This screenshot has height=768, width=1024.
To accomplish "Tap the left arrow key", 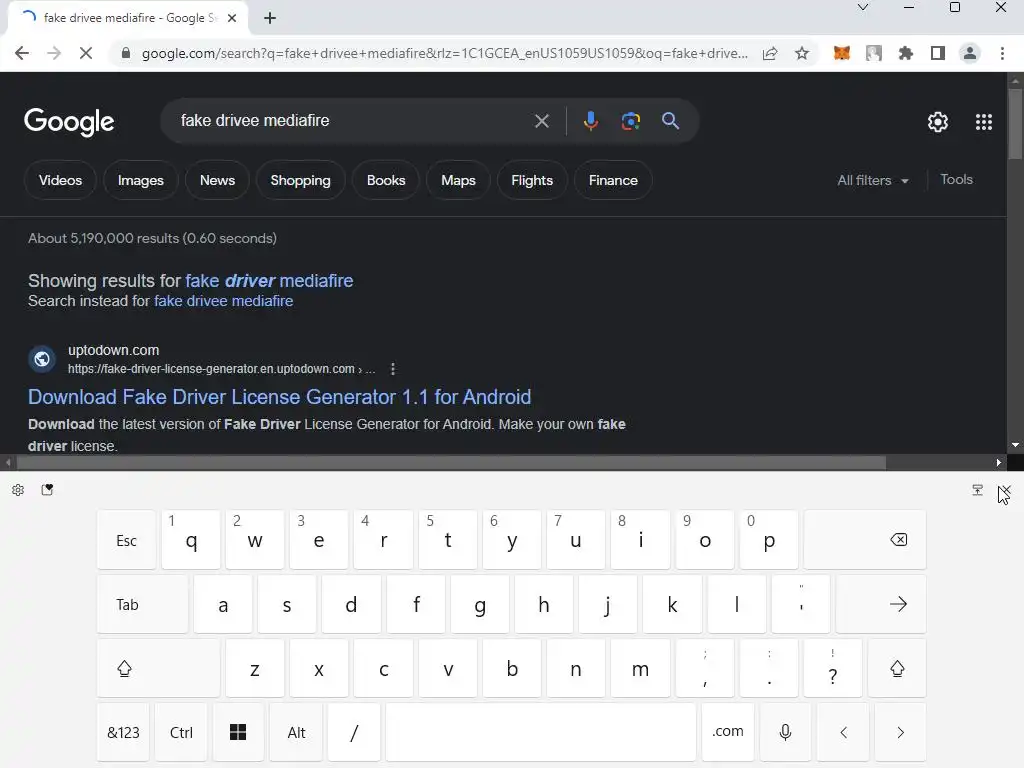I will [x=843, y=732].
